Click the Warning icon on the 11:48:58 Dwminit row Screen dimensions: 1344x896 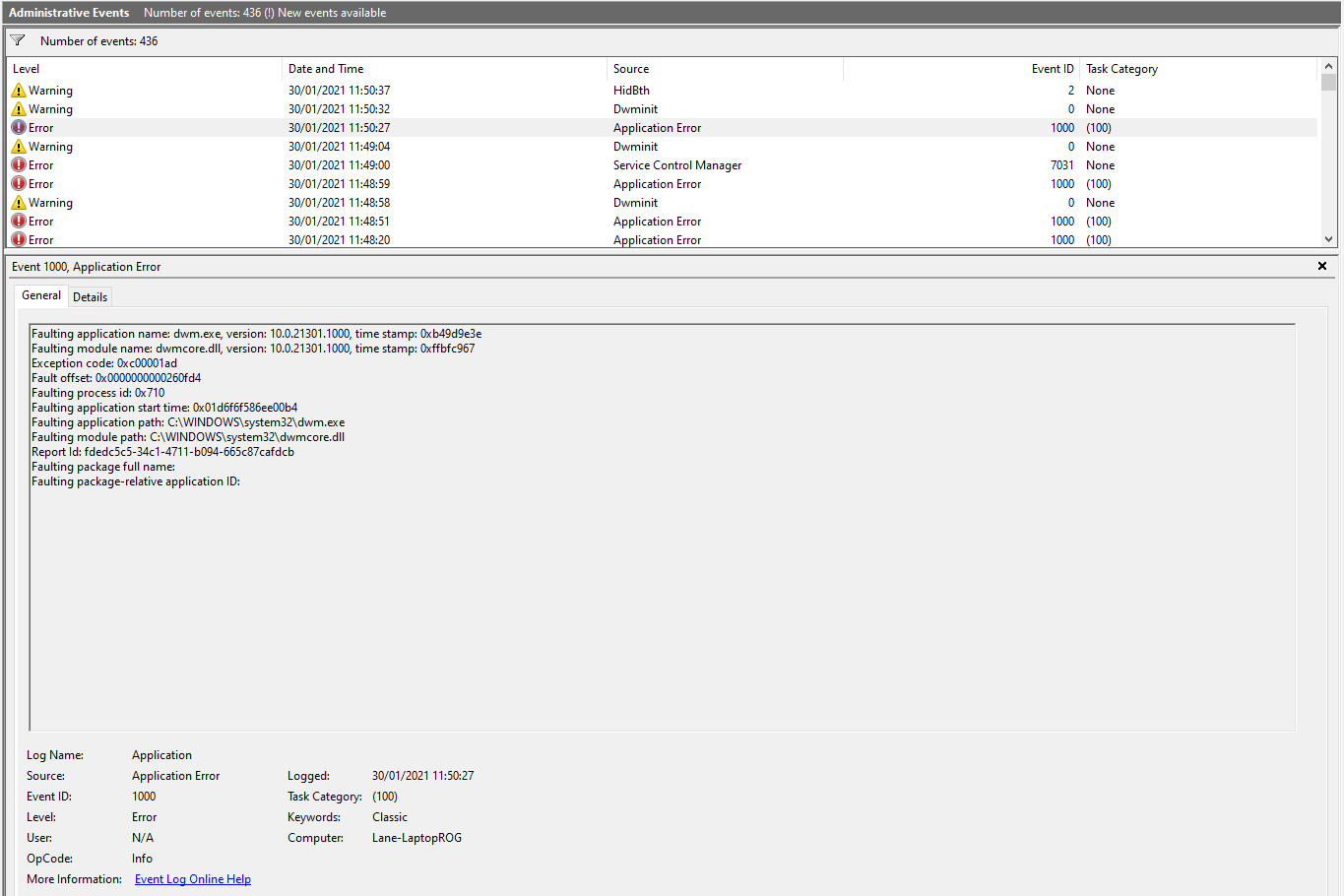tap(19, 202)
